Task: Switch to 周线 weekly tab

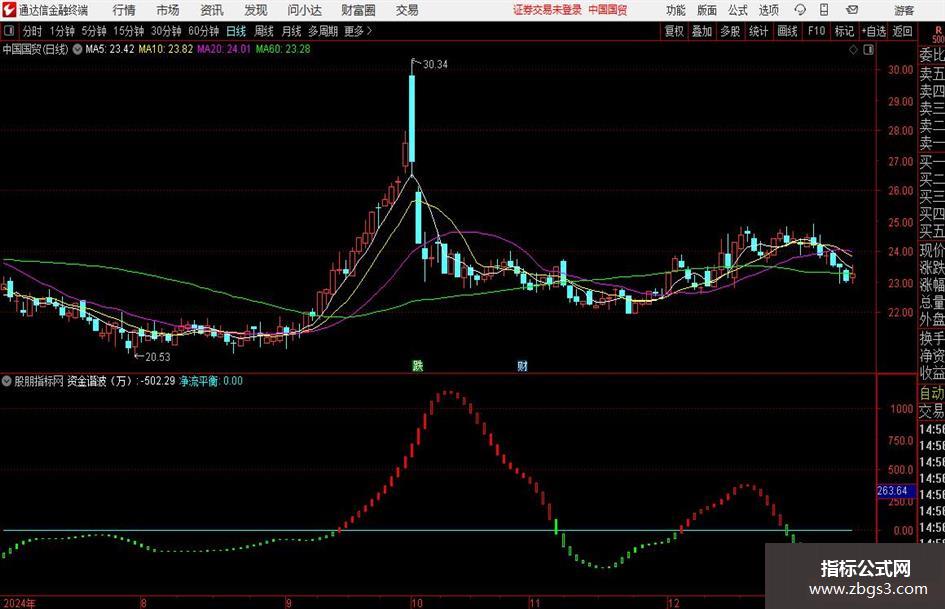Action: coord(264,31)
